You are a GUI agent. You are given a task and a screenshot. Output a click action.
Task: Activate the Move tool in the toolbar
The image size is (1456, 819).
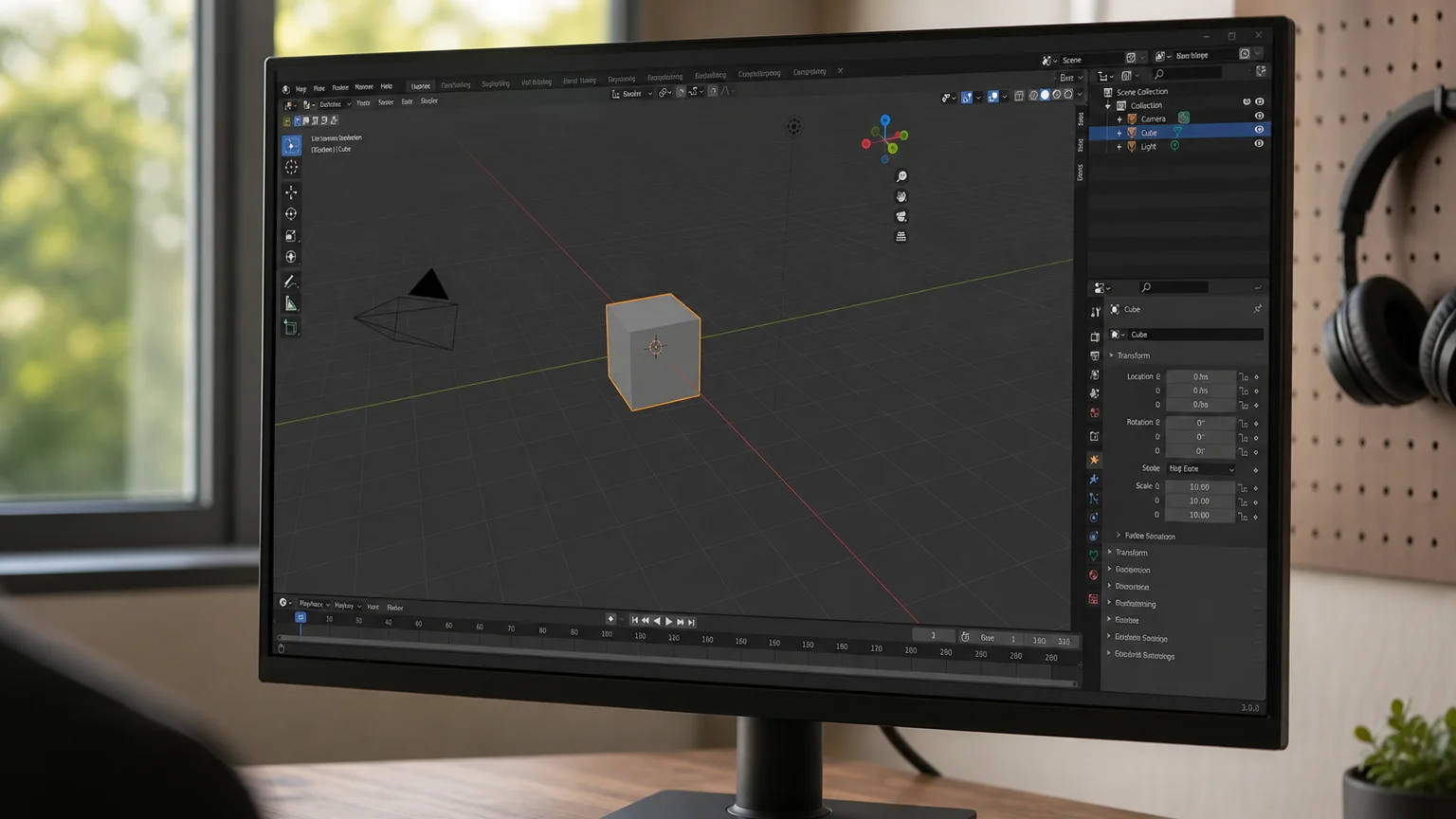(x=291, y=192)
